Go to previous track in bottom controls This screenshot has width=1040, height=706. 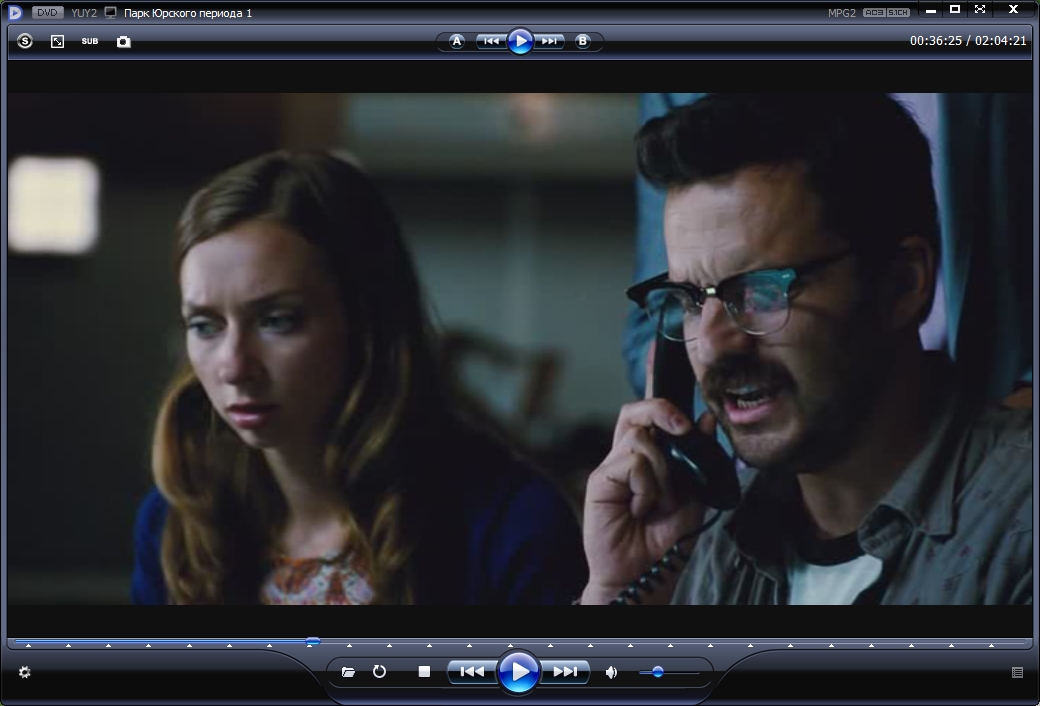pos(472,671)
